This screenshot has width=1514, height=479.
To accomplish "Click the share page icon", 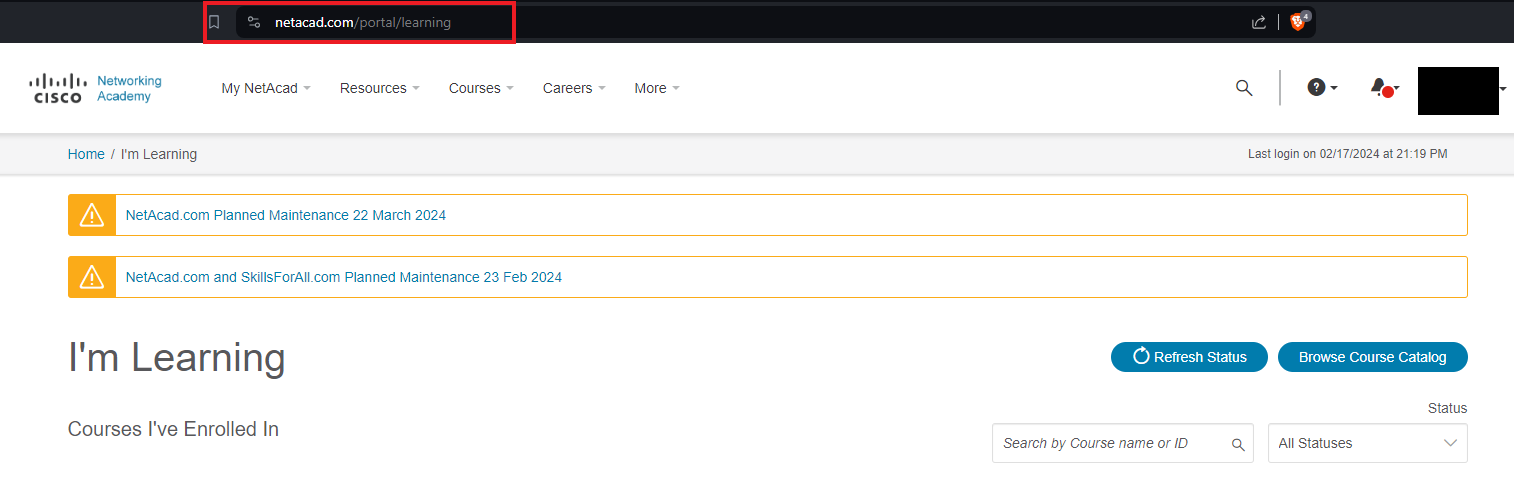I will pos(1259,22).
